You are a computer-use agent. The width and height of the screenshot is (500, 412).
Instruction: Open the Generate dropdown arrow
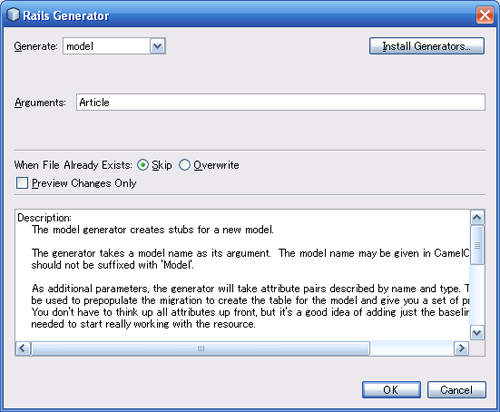click(157, 46)
